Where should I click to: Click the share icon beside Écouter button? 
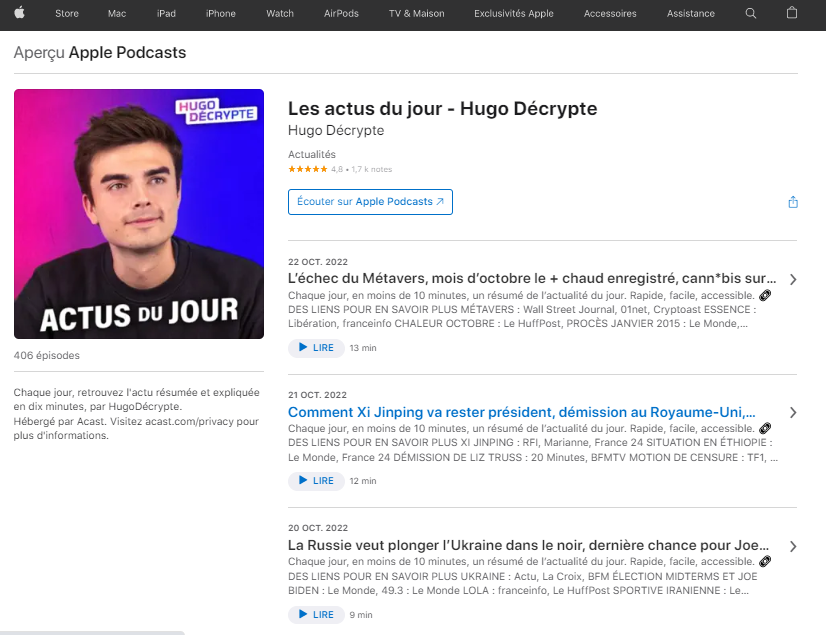tap(793, 202)
